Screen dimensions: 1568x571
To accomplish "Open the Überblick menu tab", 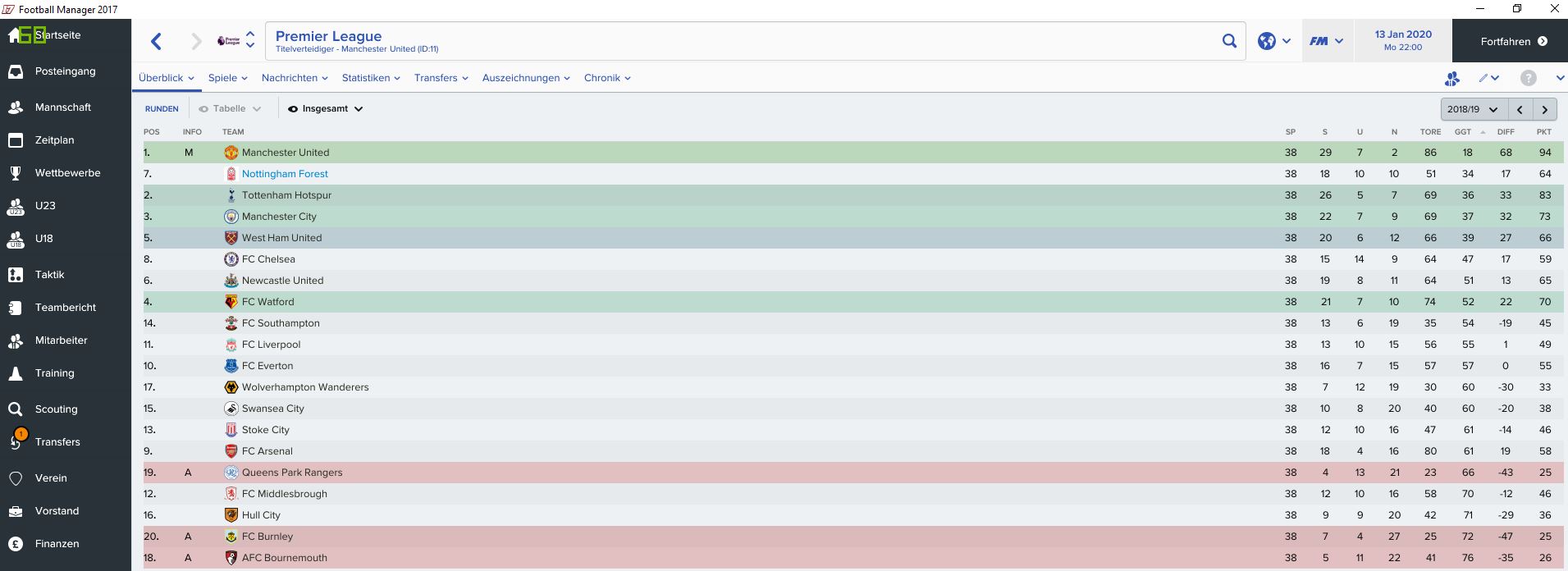I will [167, 78].
